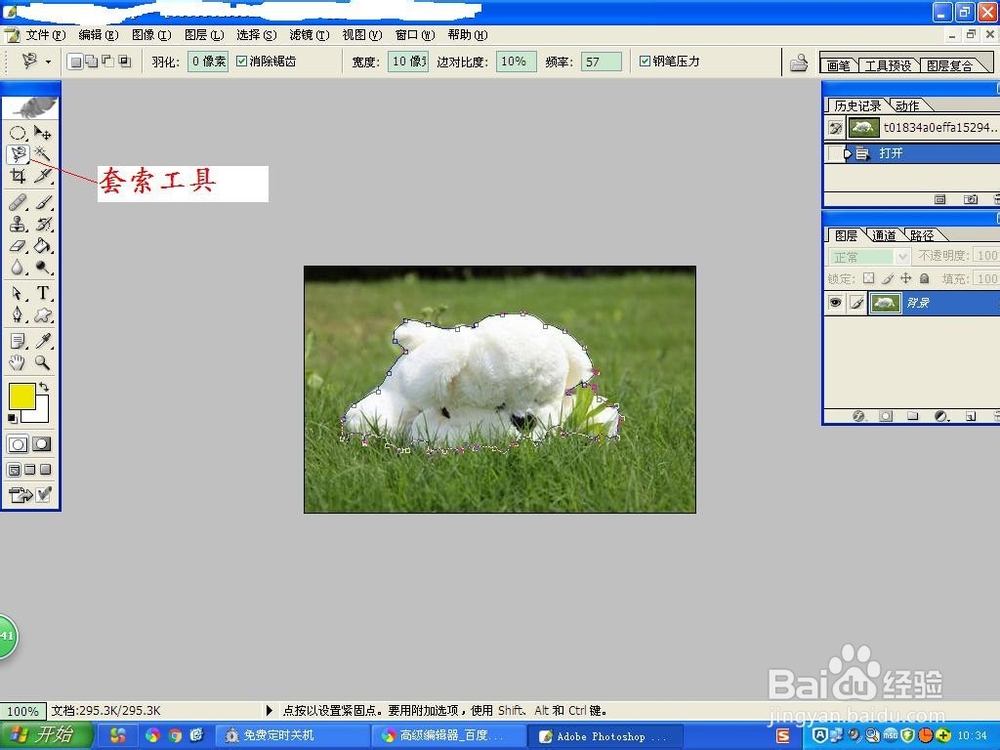The width and height of the screenshot is (1000, 750).
Task: Hide the 背景 layer visibility eye
Action: tap(836, 302)
